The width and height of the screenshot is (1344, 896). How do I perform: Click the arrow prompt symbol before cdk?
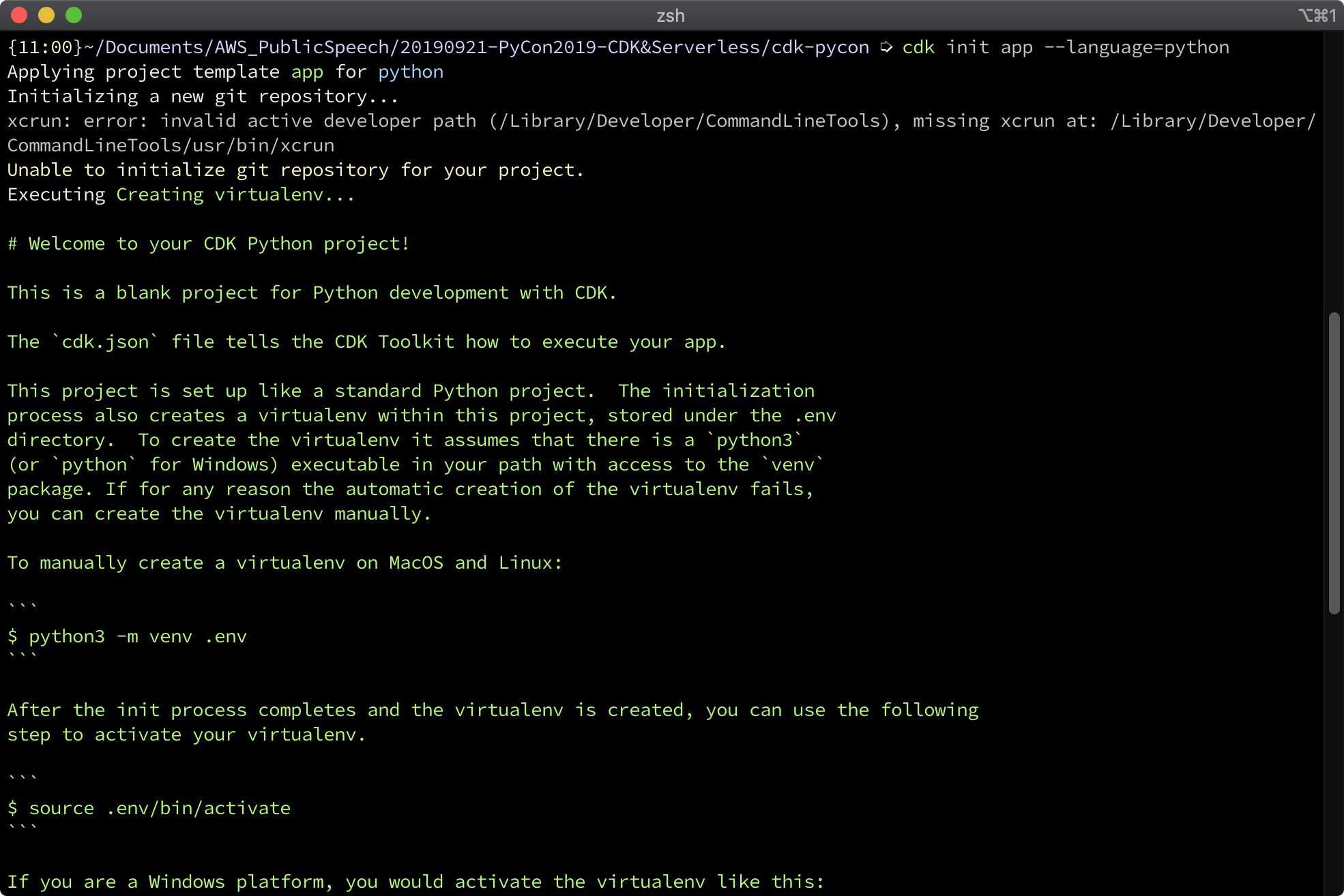click(x=886, y=47)
